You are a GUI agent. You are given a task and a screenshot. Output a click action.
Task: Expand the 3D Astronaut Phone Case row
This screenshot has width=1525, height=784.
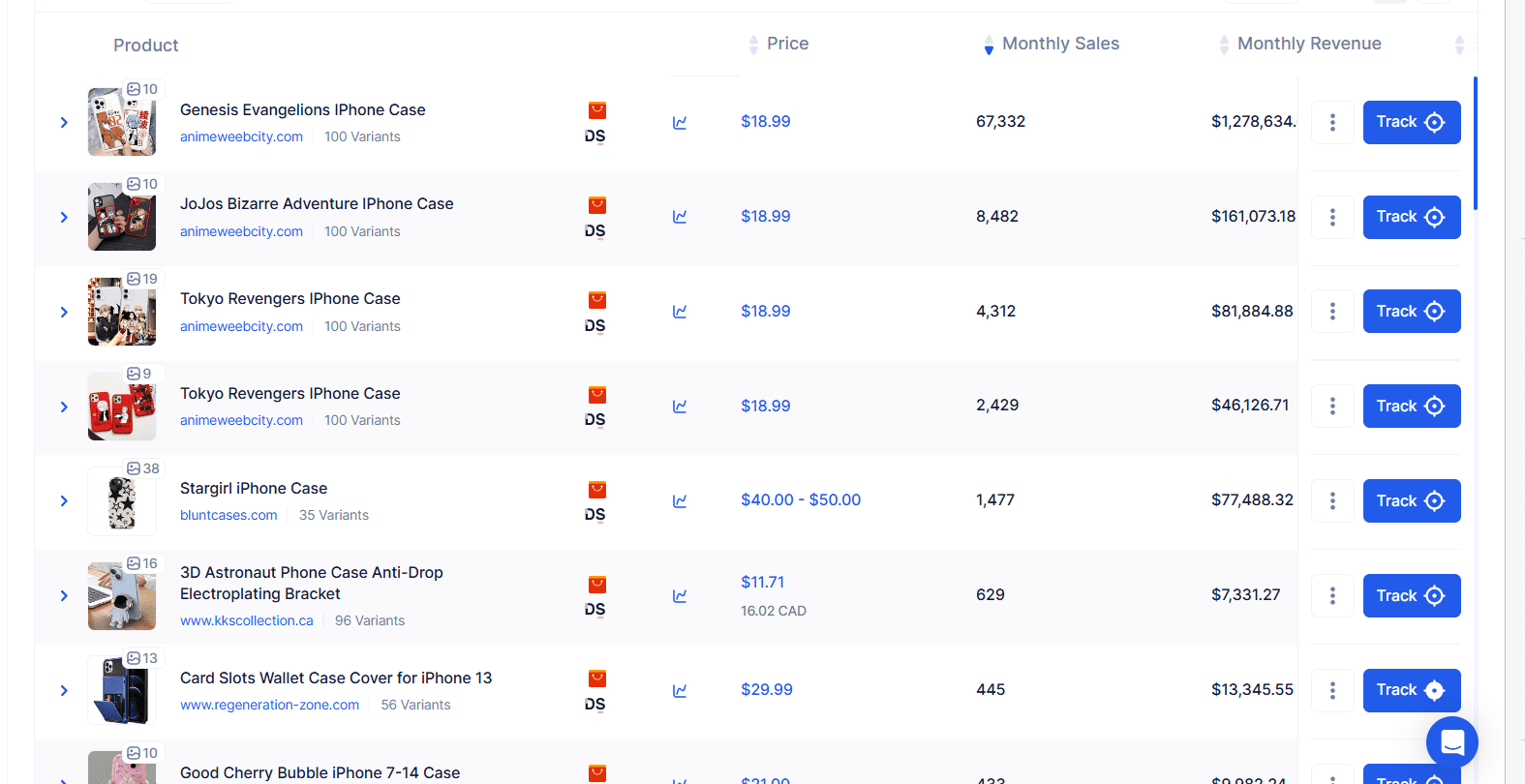(64, 596)
